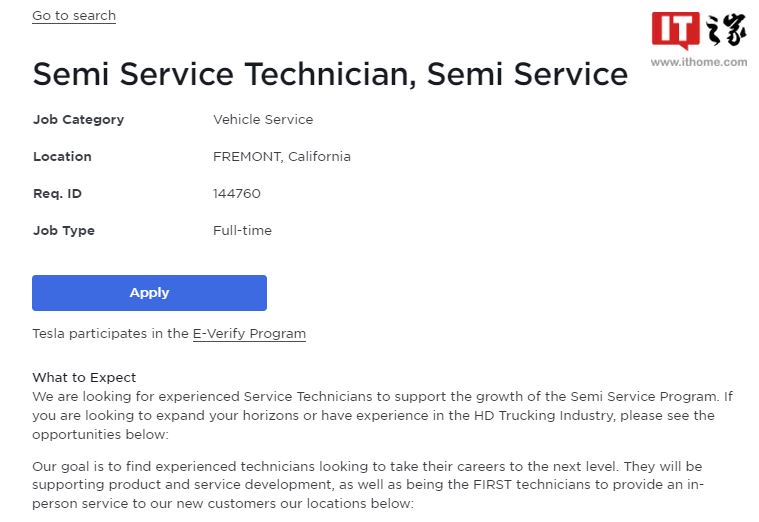Select the Semi Service Technician page heading
Viewport: 759px width, 522px height.
[x=330, y=74]
